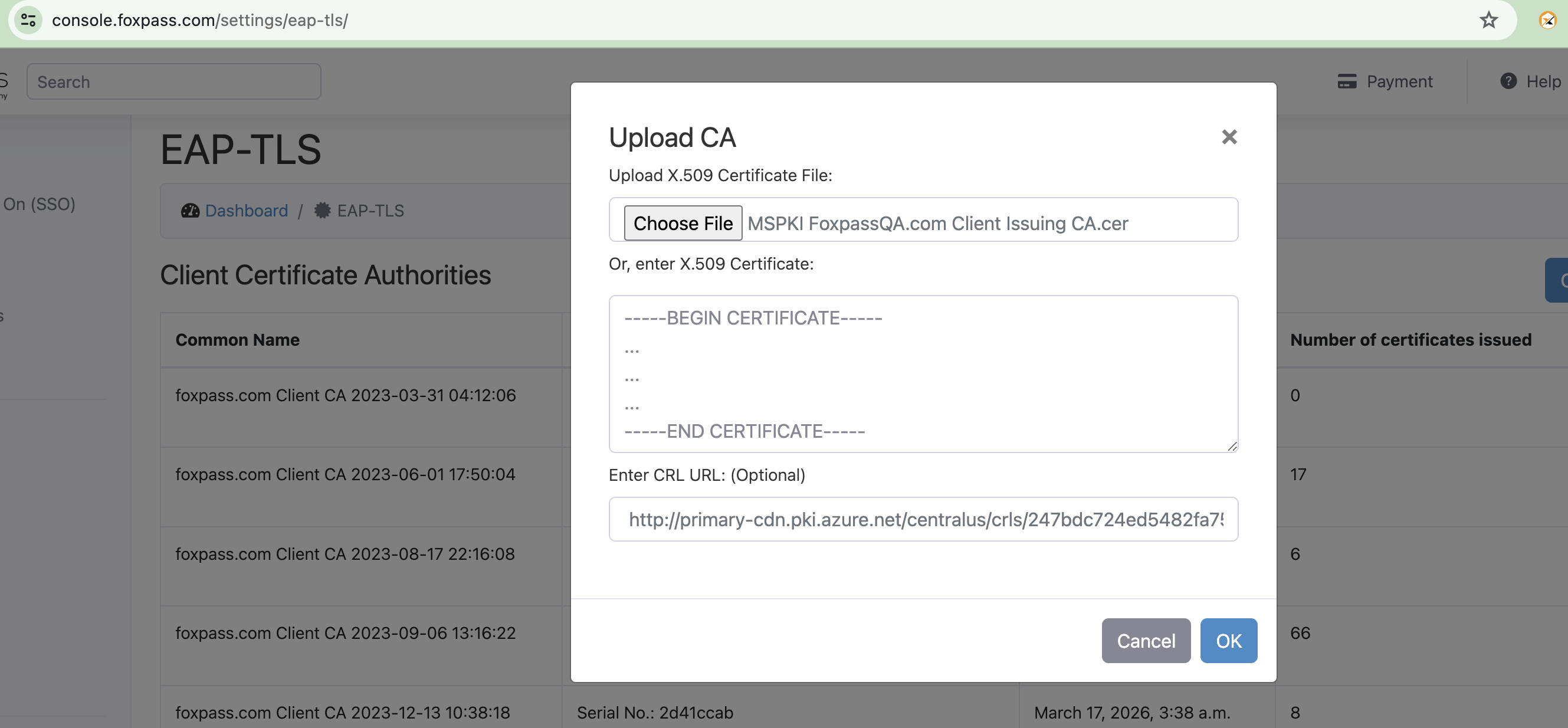Image resolution: width=1568 pixels, height=728 pixels.
Task: Select the Choose File button for certificate
Action: click(x=684, y=222)
